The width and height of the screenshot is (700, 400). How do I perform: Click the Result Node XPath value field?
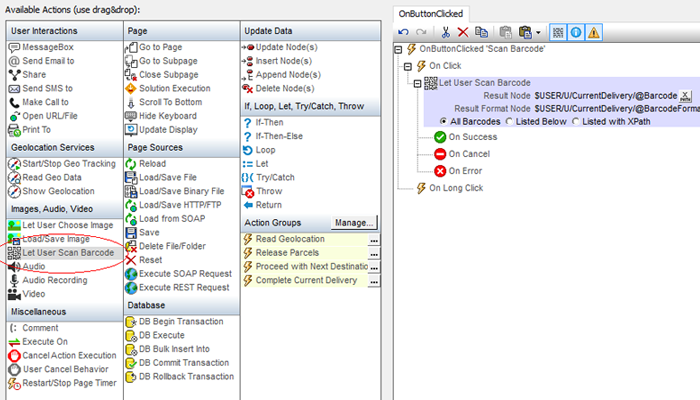coord(605,96)
